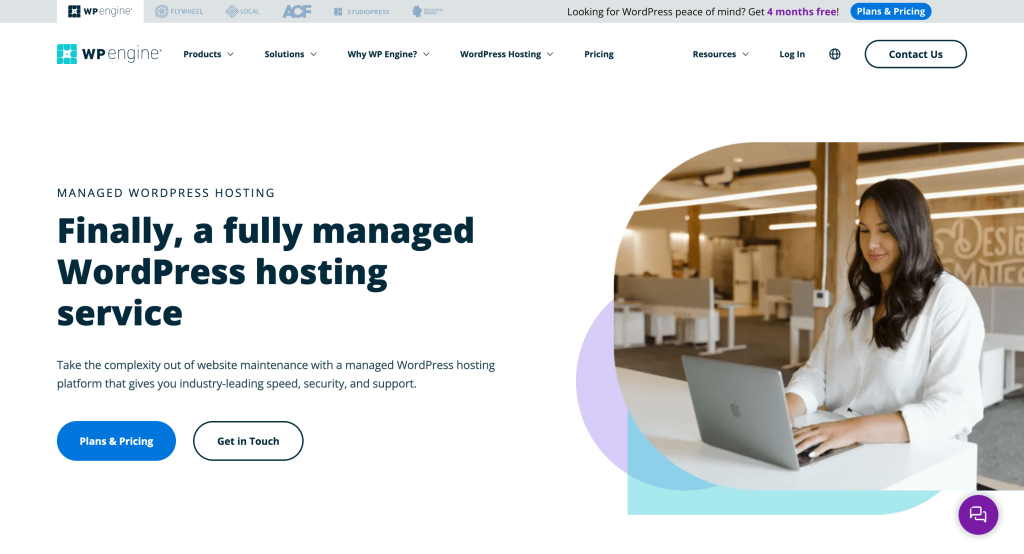Expand the WordPress Hosting menu

point(507,54)
